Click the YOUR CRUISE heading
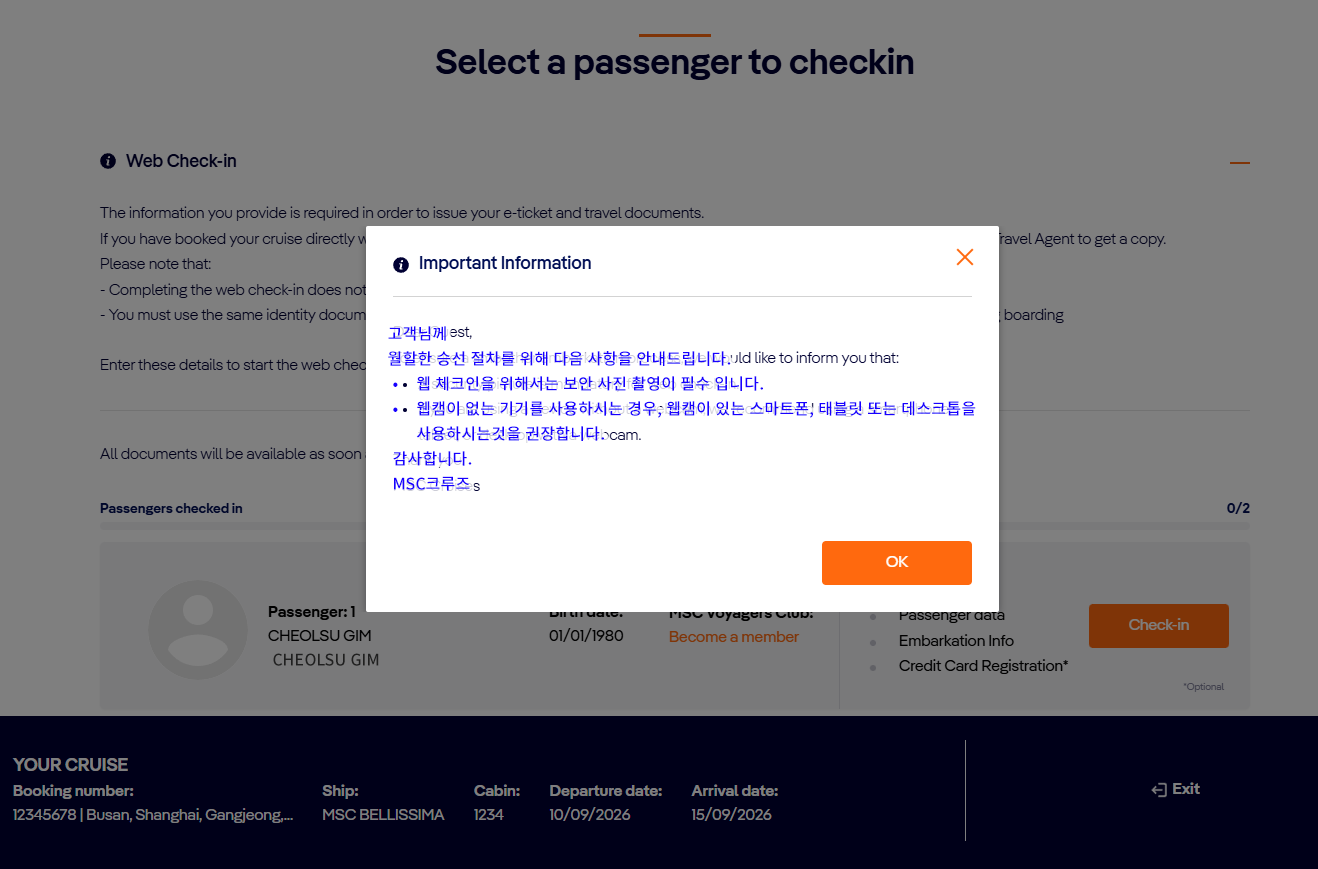 71,765
